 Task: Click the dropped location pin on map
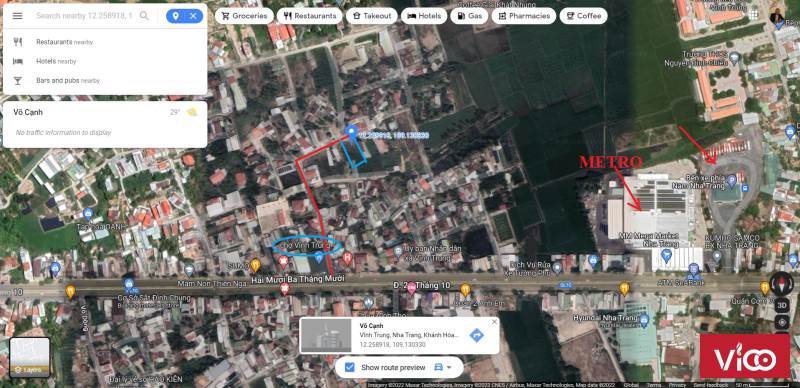tap(351, 132)
